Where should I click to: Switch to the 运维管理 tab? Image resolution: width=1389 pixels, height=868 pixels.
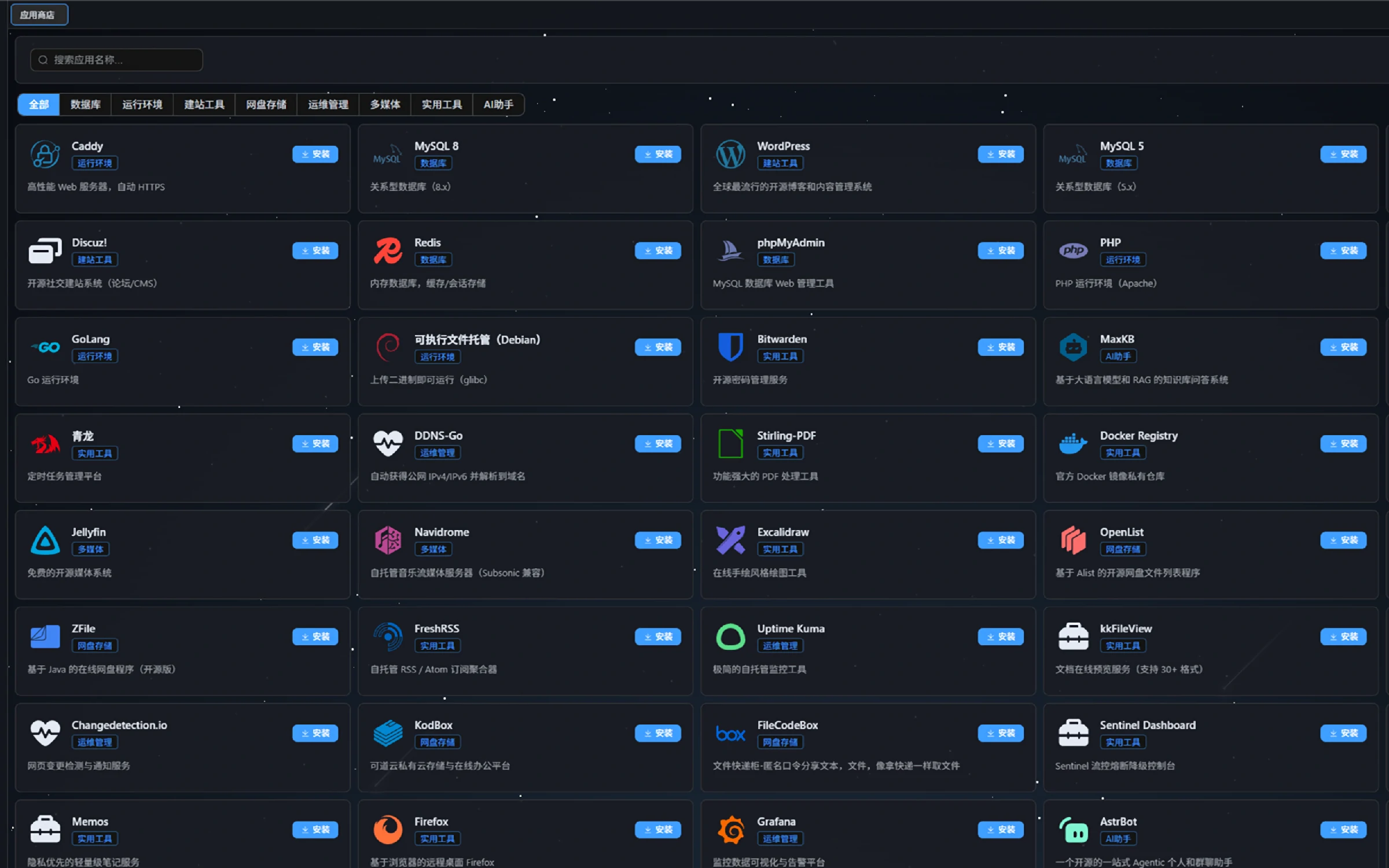pos(328,105)
